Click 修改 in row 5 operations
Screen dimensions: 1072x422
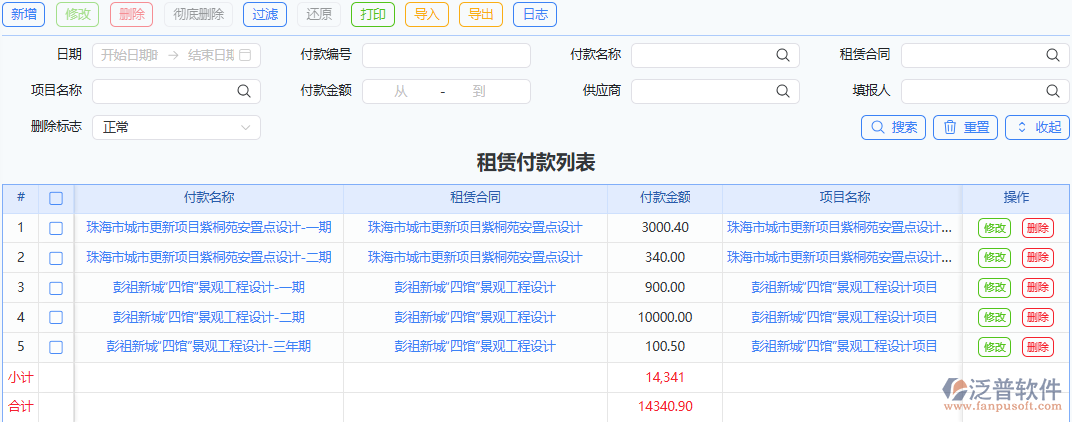click(x=994, y=347)
